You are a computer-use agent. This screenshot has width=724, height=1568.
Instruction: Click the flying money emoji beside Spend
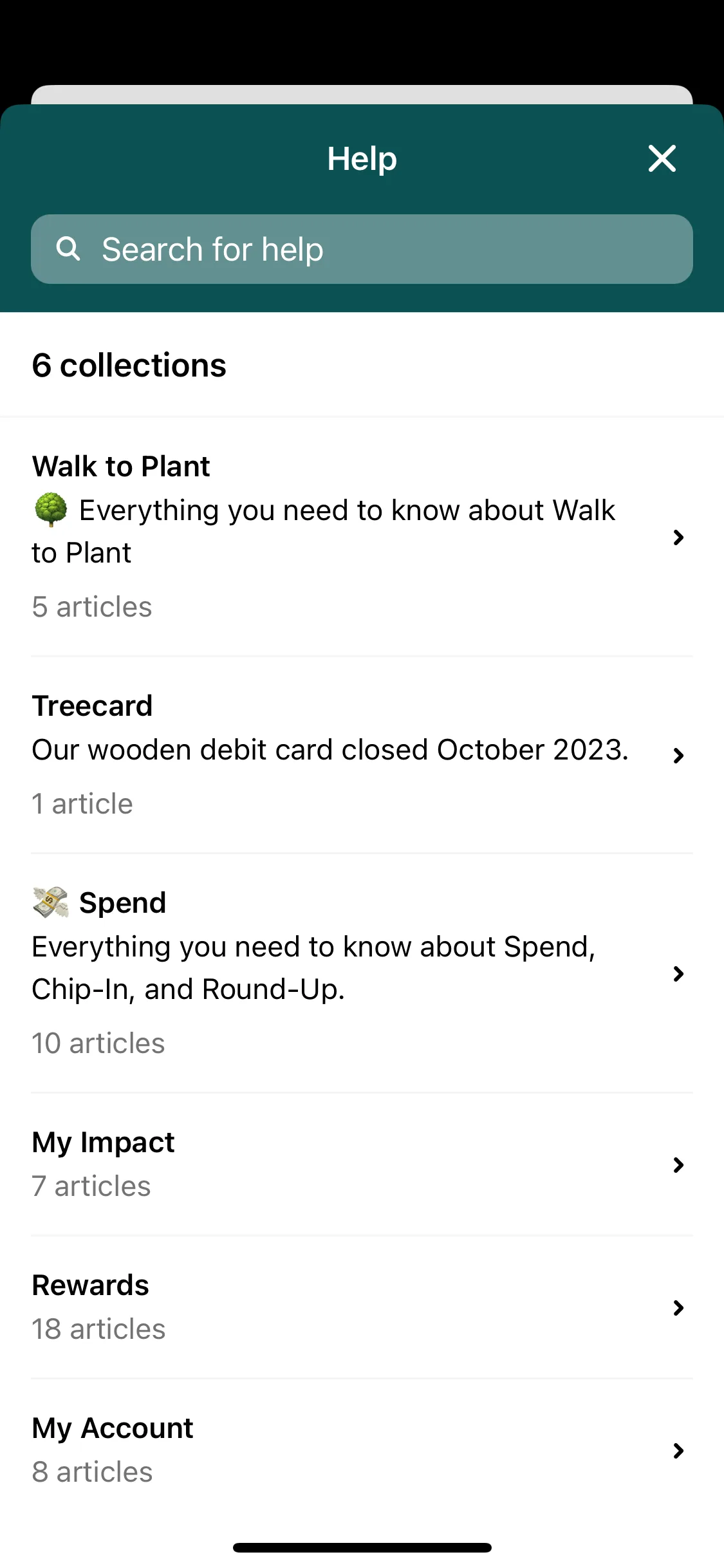(x=50, y=902)
